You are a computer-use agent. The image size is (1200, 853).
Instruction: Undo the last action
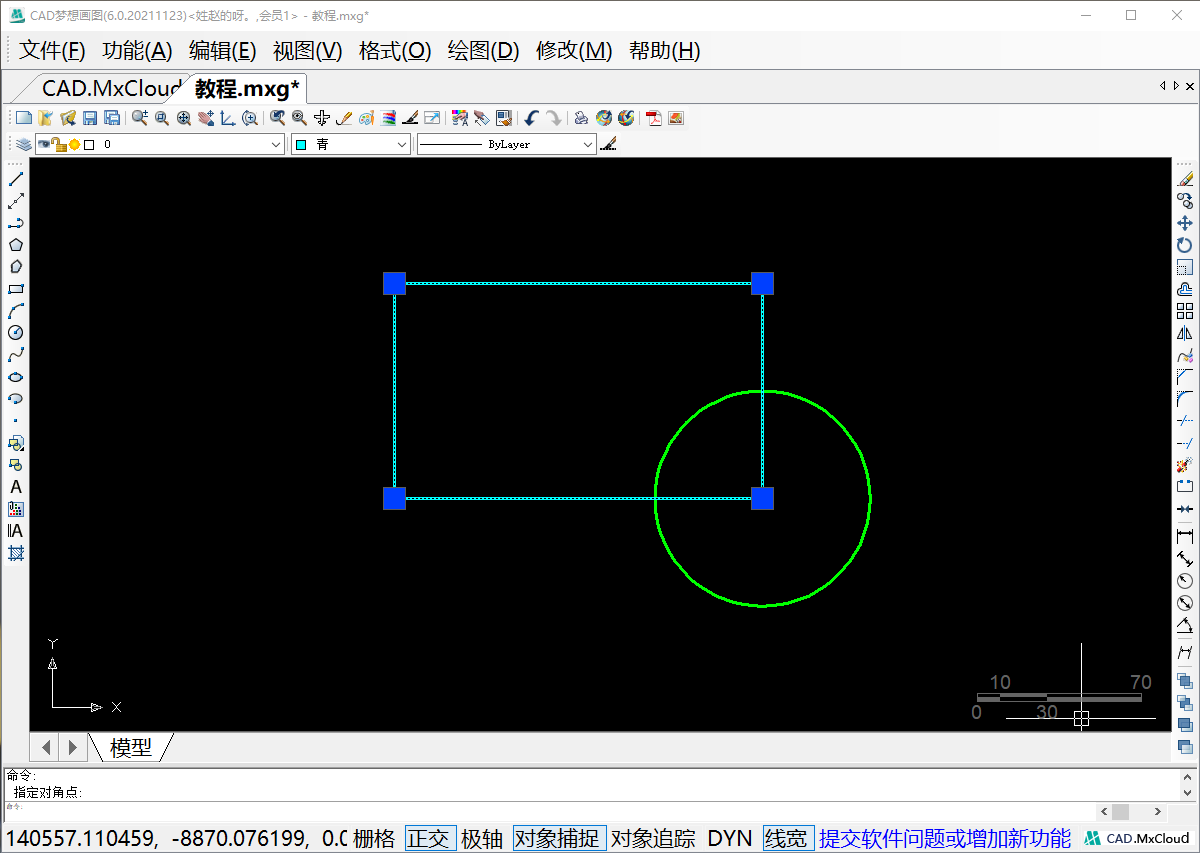(x=531, y=118)
